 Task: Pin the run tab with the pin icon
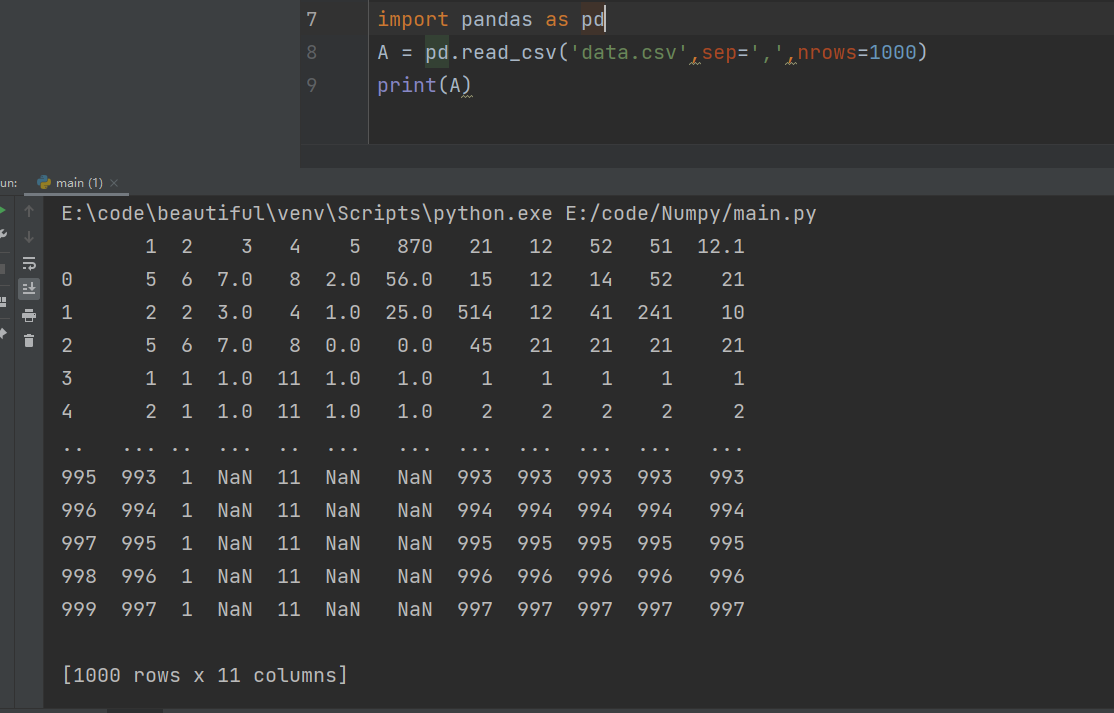click(x=3, y=333)
